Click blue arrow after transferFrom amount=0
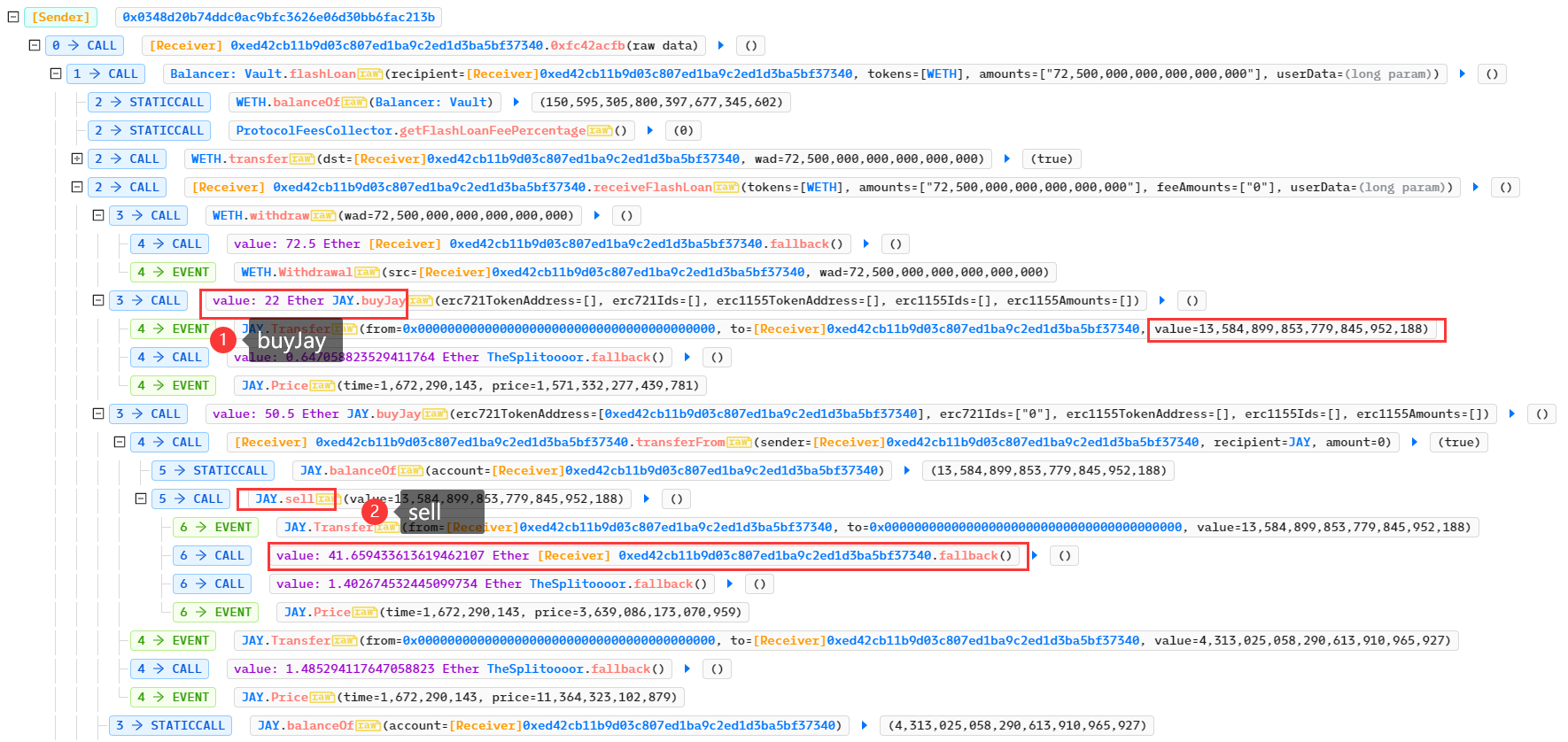1568x742 pixels. 1415,442
